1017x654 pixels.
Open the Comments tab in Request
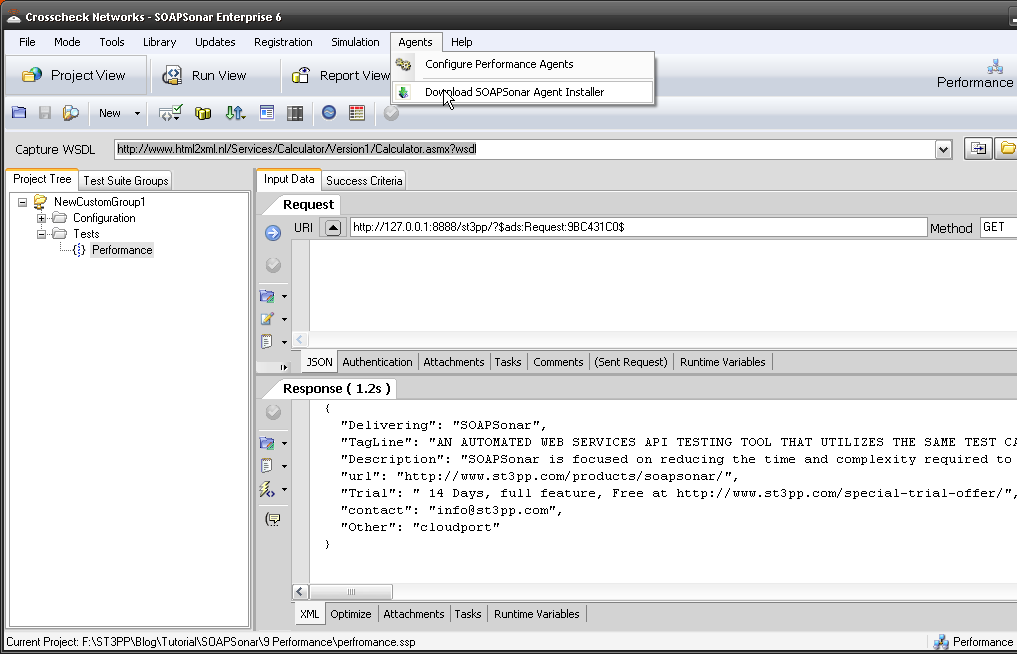click(558, 362)
